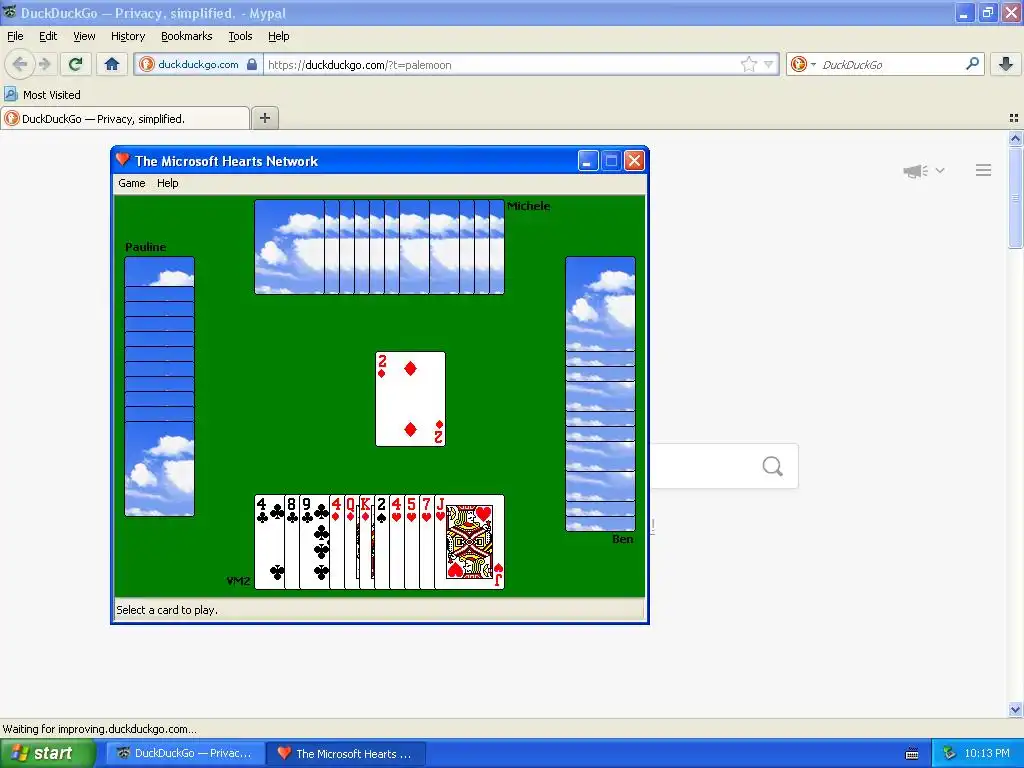
Task: Play the 5 of hearts card
Action: [x=411, y=542]
